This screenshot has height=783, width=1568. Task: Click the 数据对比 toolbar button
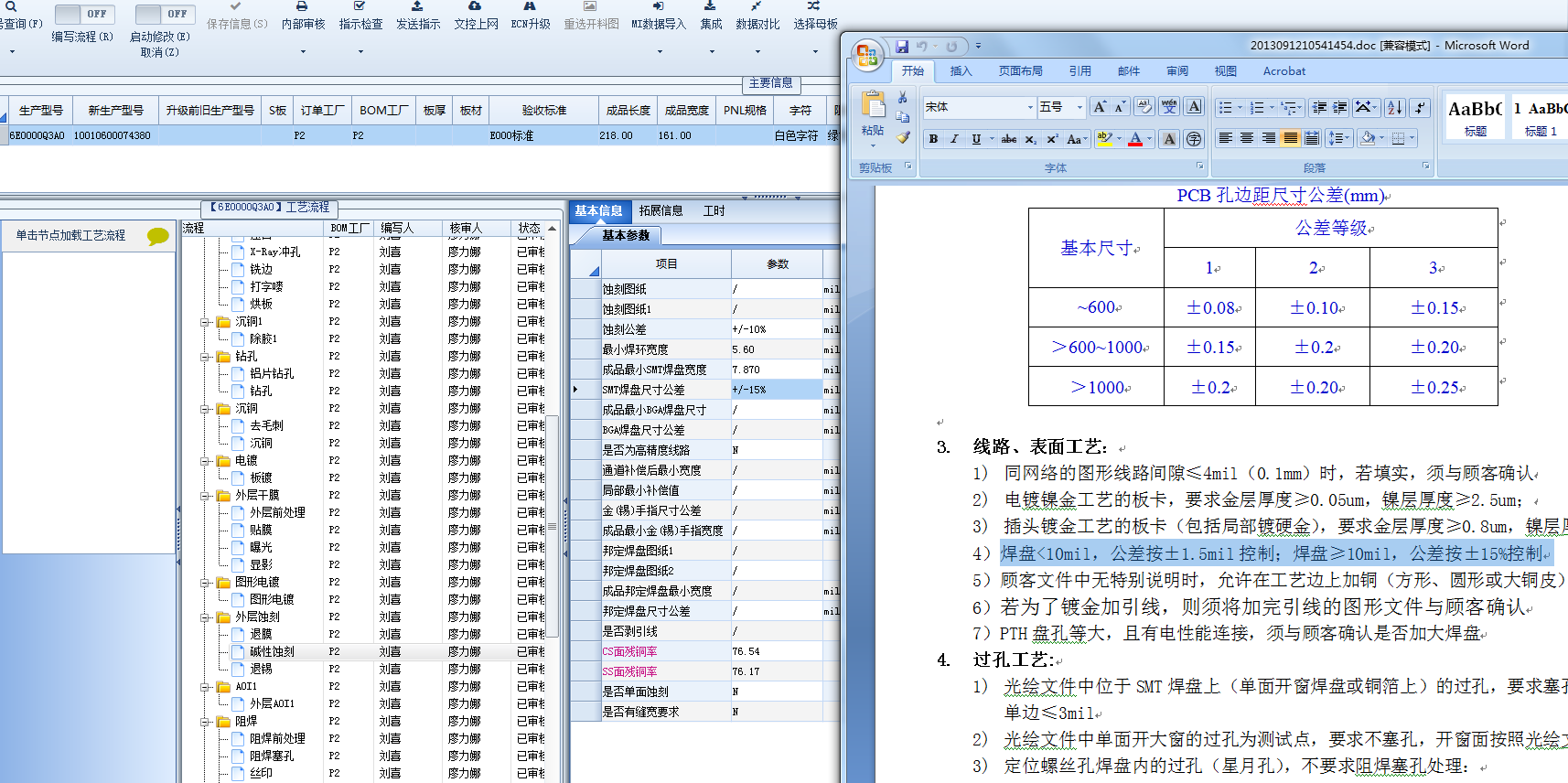pyautogui.click(x=757, y=17)
